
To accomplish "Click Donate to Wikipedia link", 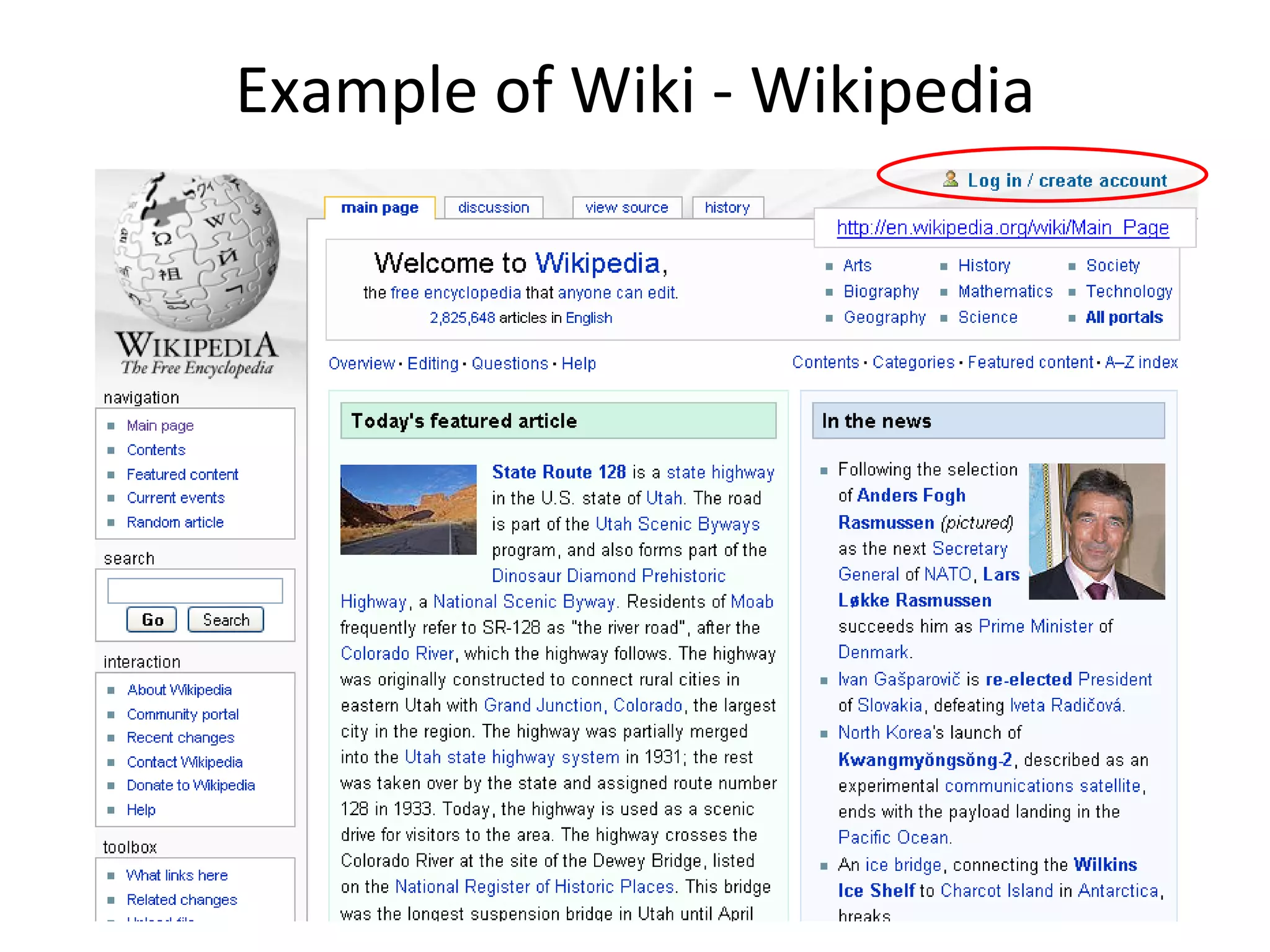I will tap(190, 785).
